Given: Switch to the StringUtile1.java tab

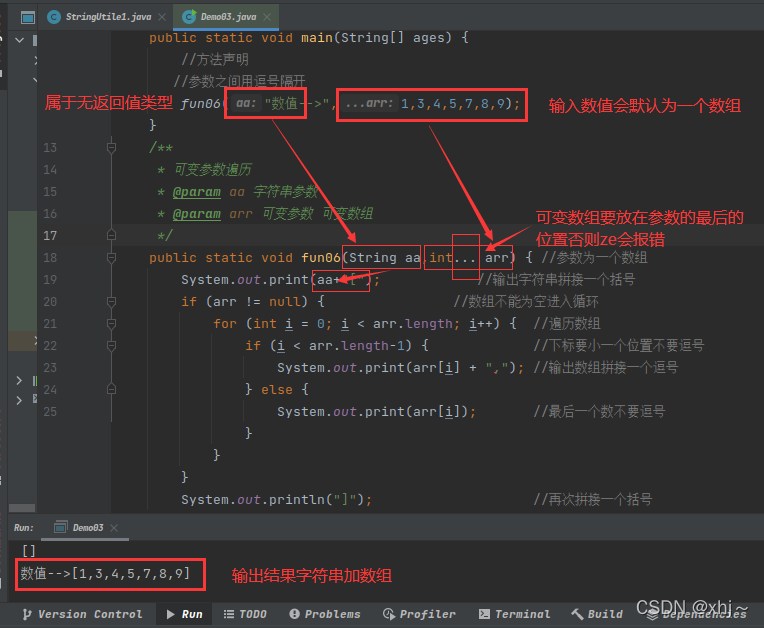Looking at the screenshot, I should pos(108,17).
